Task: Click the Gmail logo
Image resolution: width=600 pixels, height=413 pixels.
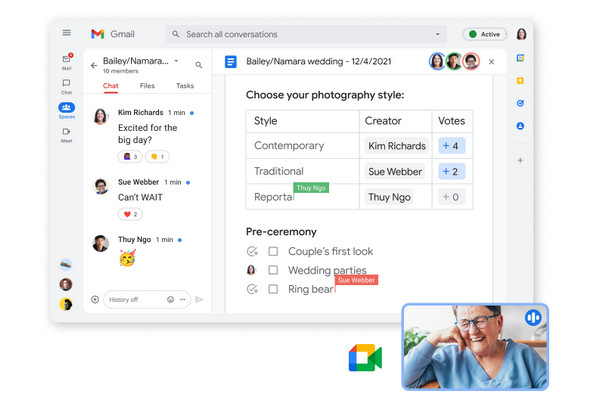Action: [98, 34]
